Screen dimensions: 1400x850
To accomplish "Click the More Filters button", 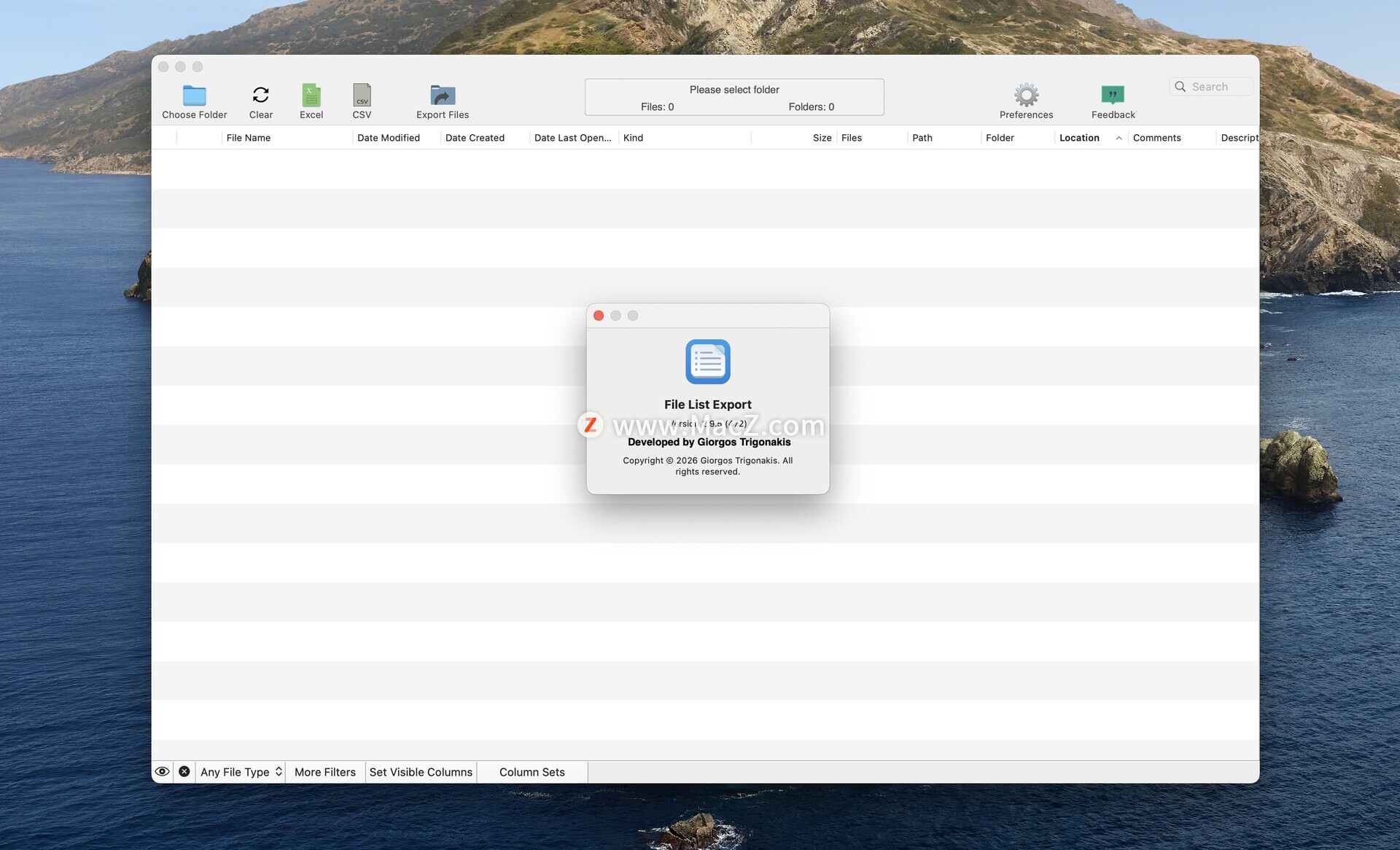I will [324, 772].
